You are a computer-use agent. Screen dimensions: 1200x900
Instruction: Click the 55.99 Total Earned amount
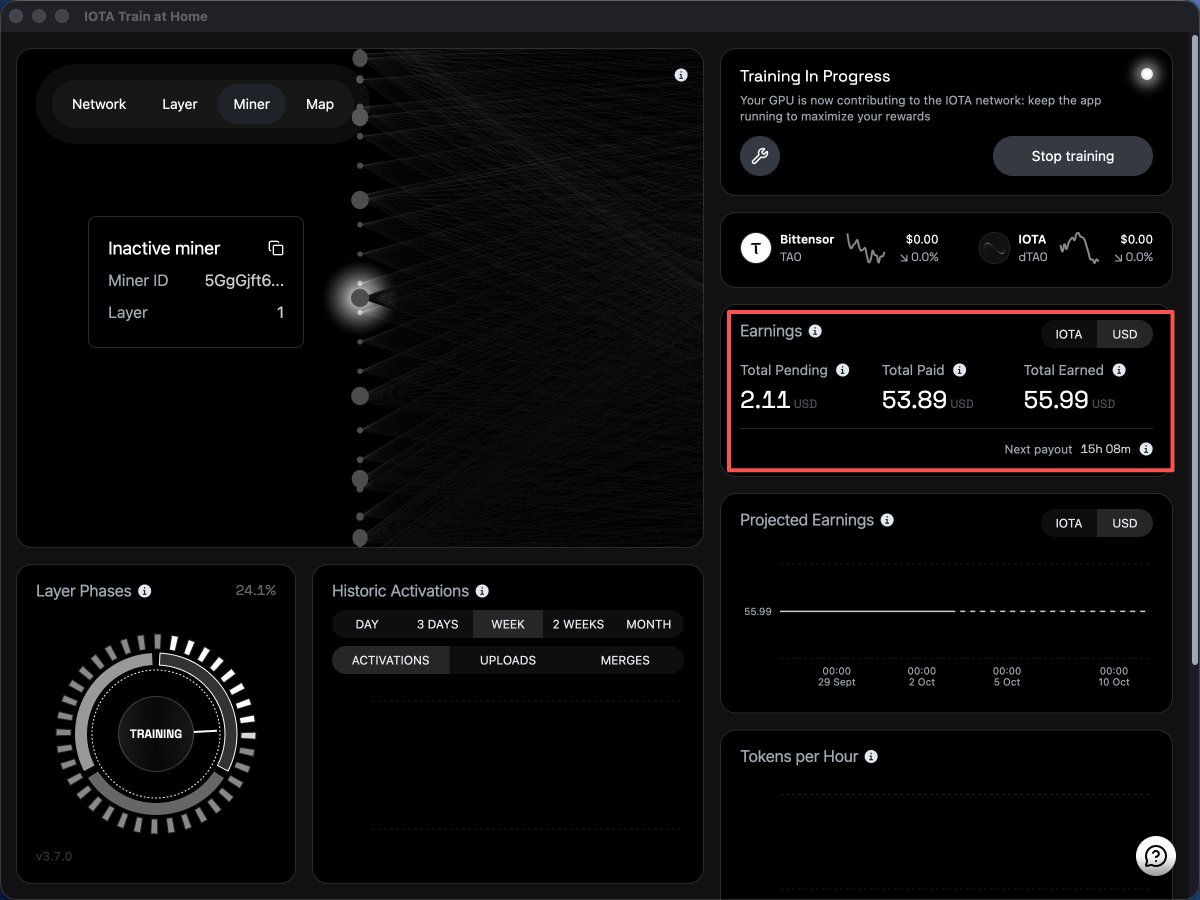(1055, 400)
